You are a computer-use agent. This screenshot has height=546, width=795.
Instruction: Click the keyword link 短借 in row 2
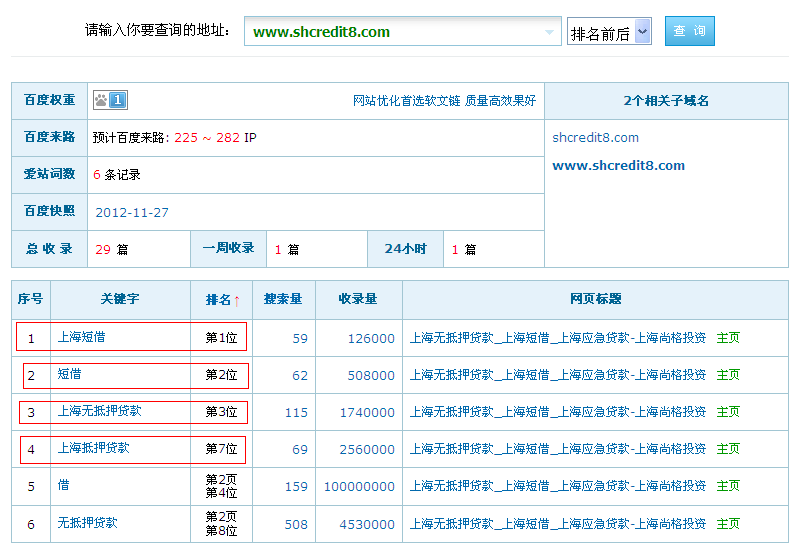[69, 374]
